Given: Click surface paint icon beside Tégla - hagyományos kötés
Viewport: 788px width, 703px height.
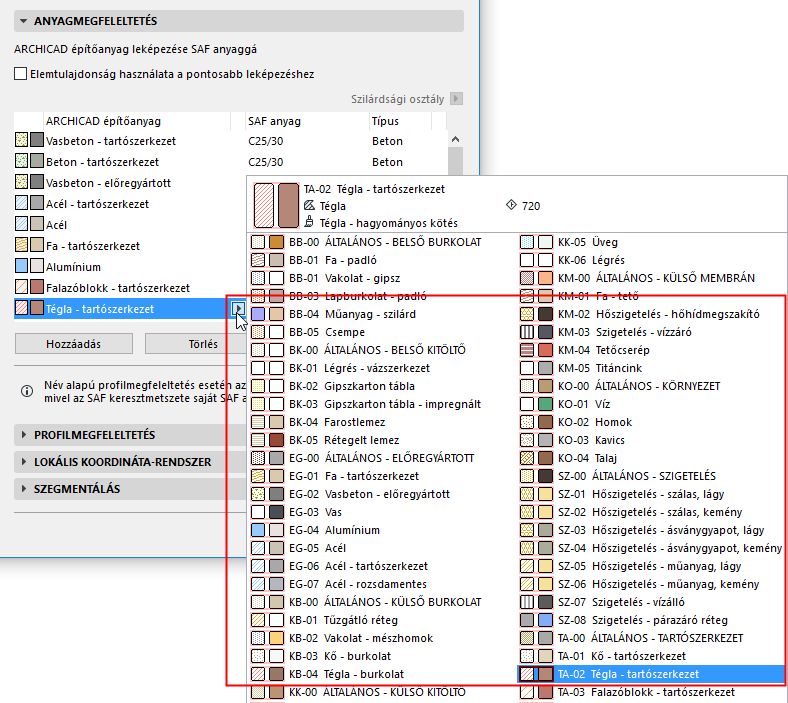Looking at the screenshot, I should click(309, 222).
